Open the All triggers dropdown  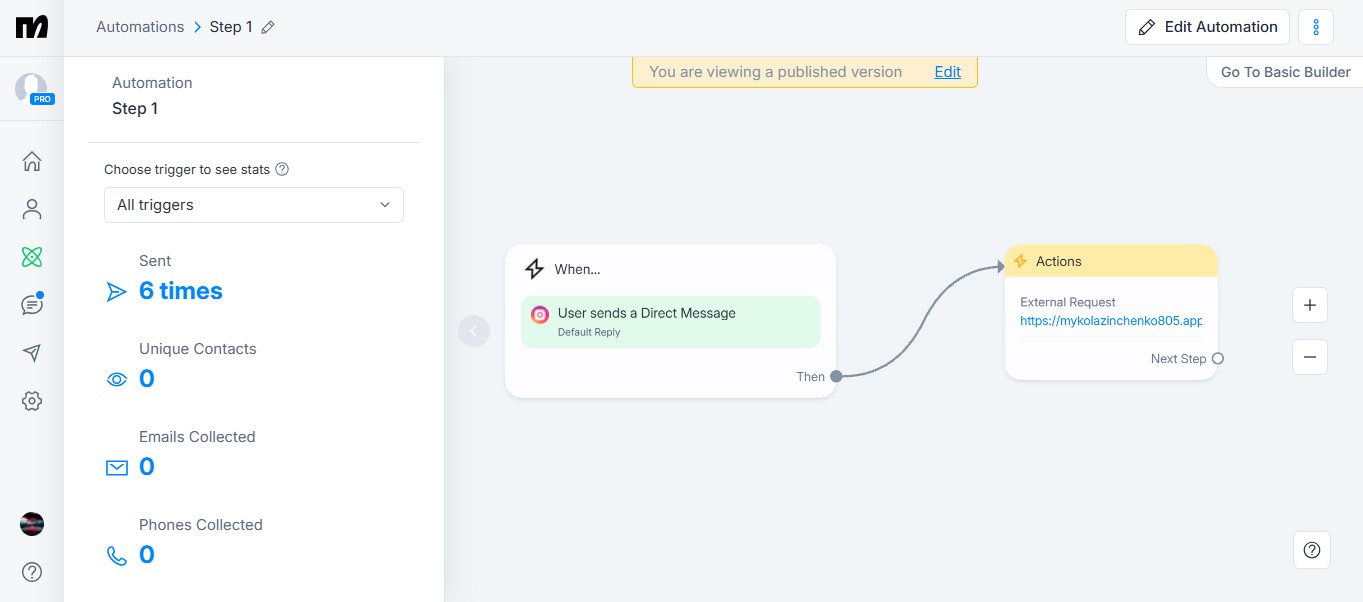[x=254, y=205]
